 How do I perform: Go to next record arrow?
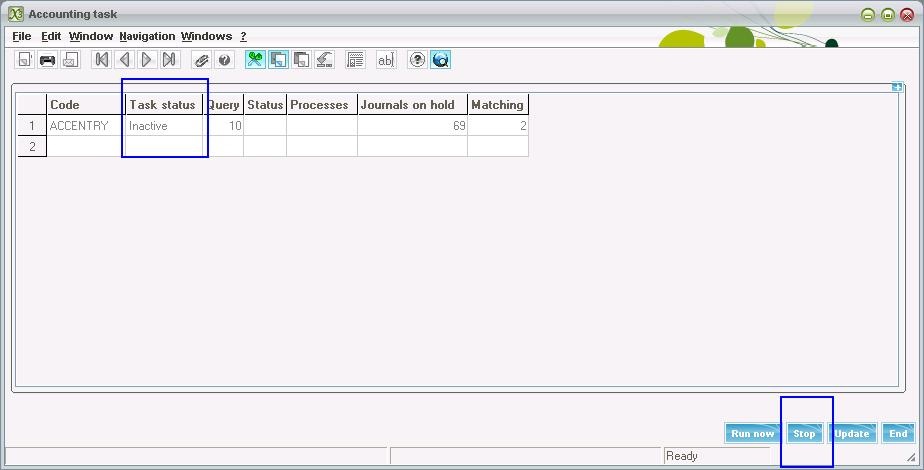pos(147,59)
